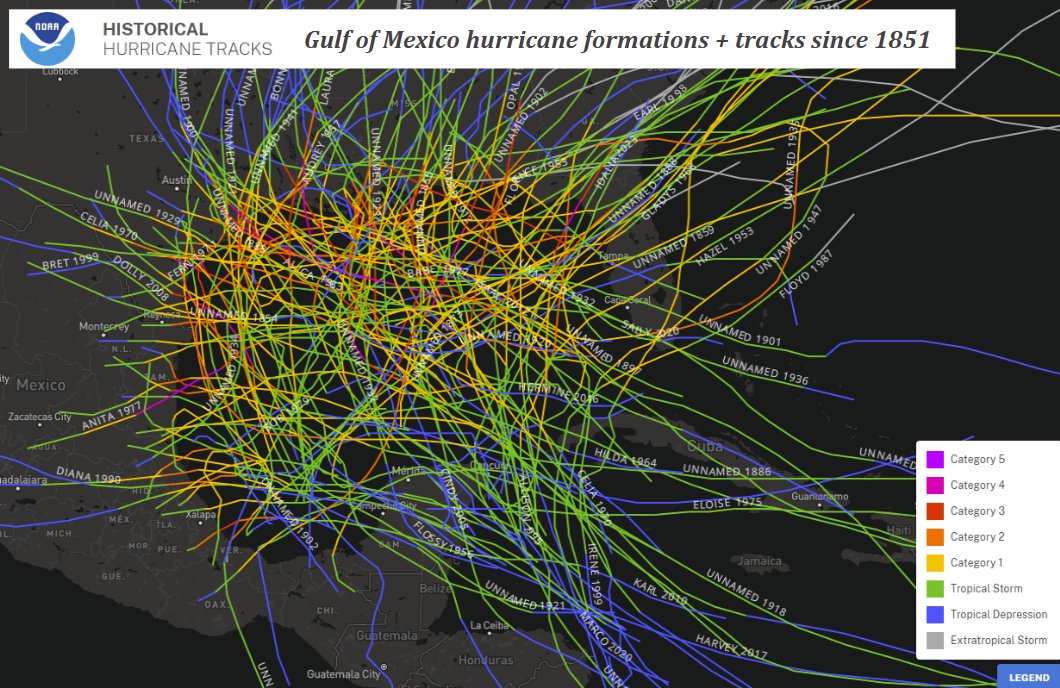Click the Guatemala City map label

tap(343, 673)
